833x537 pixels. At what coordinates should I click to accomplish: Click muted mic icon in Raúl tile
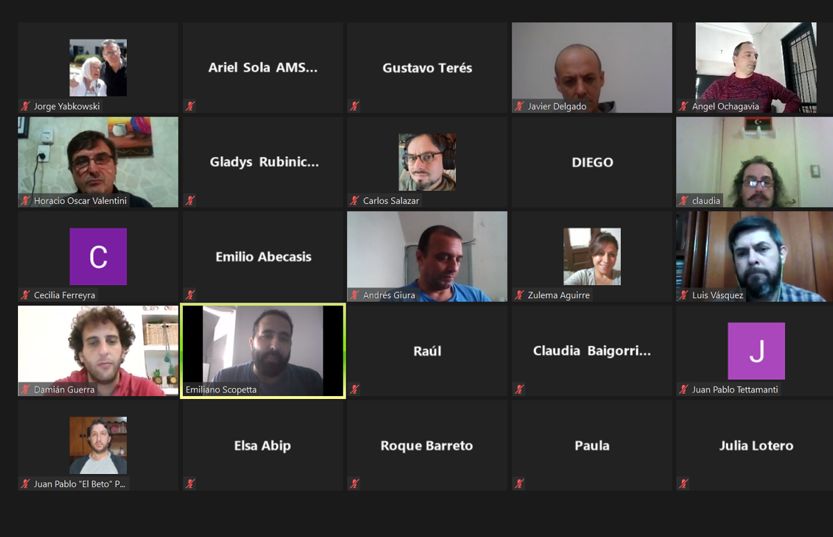[354, 389]
